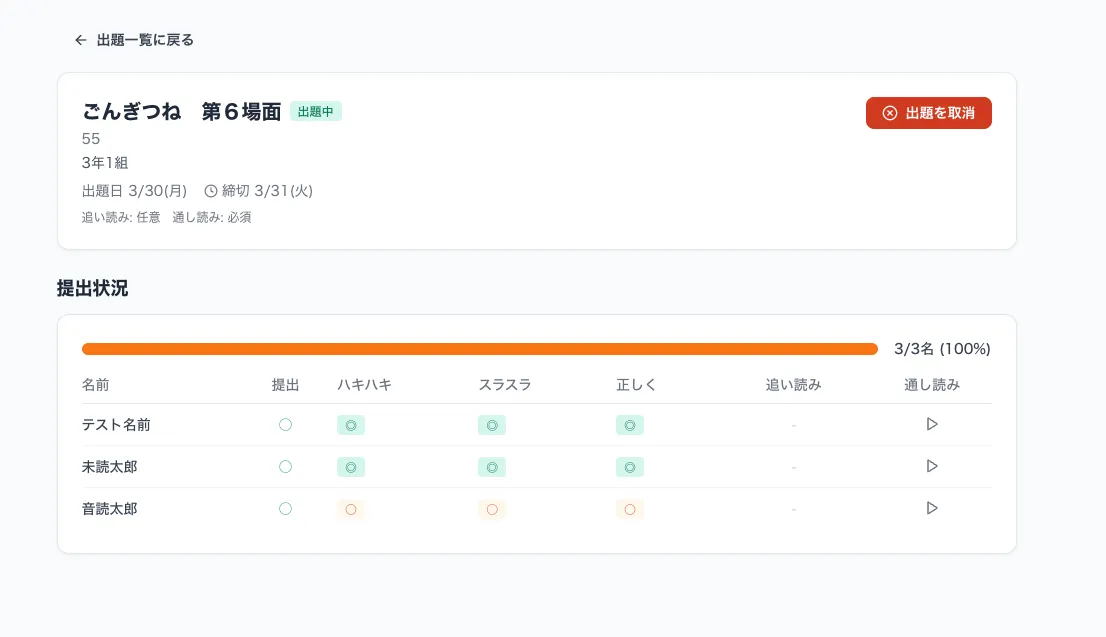1106x637 pixels.
Task: Click orange スラスラ badge for 音読太郎
Action: [x=492, y=509]
